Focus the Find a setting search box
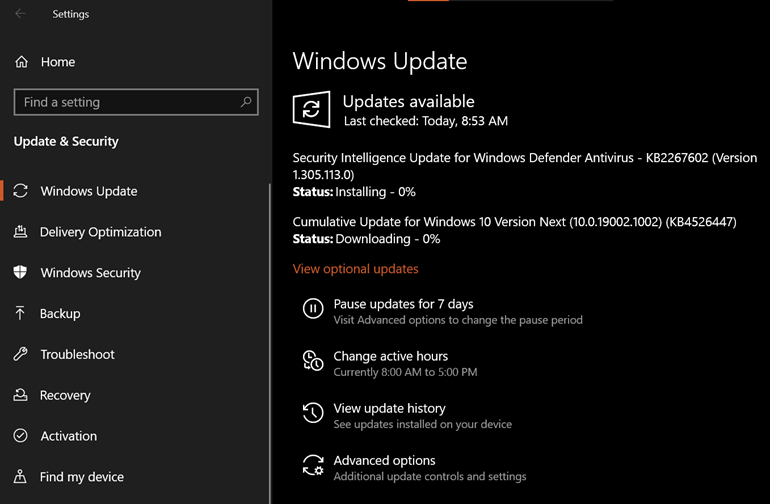Screen dimensions: 770x504 pos(136,102)
